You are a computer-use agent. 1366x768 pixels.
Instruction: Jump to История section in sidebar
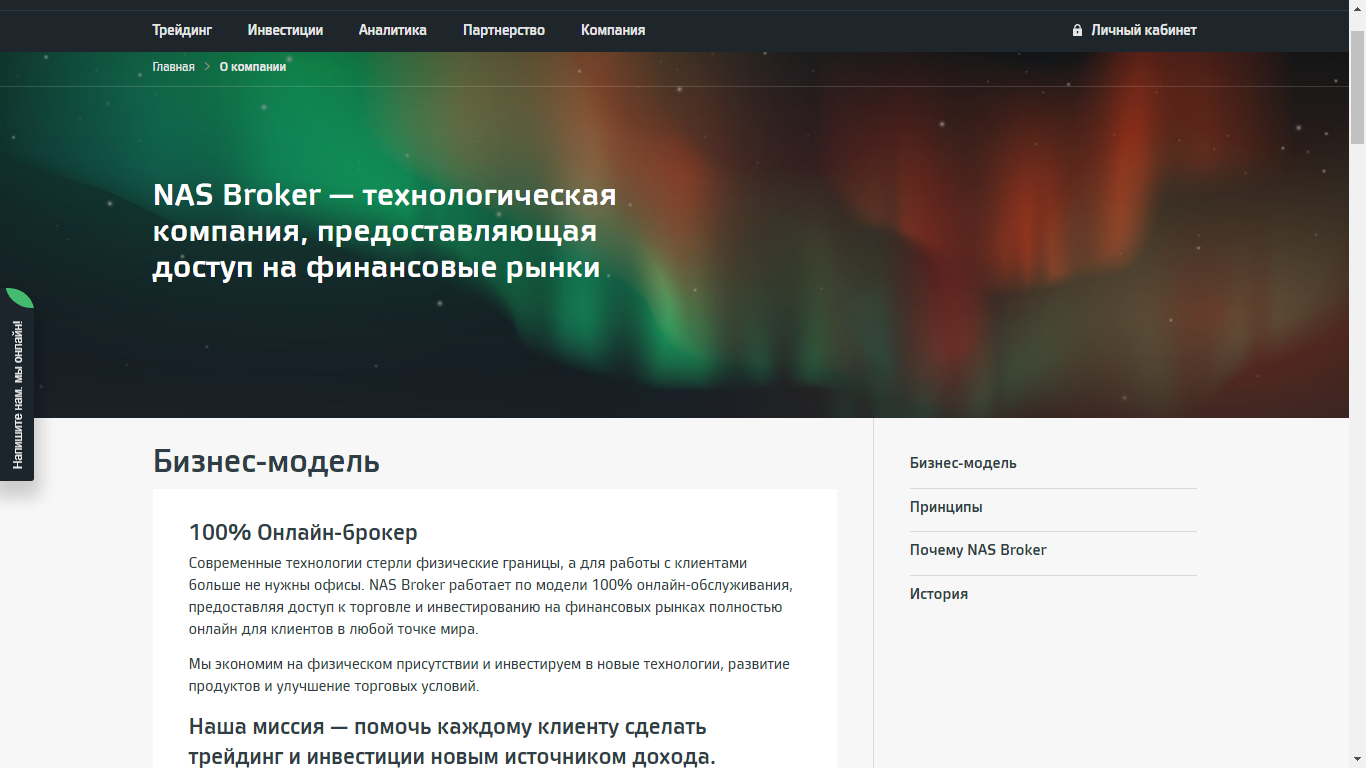click(x=939, y=594)
